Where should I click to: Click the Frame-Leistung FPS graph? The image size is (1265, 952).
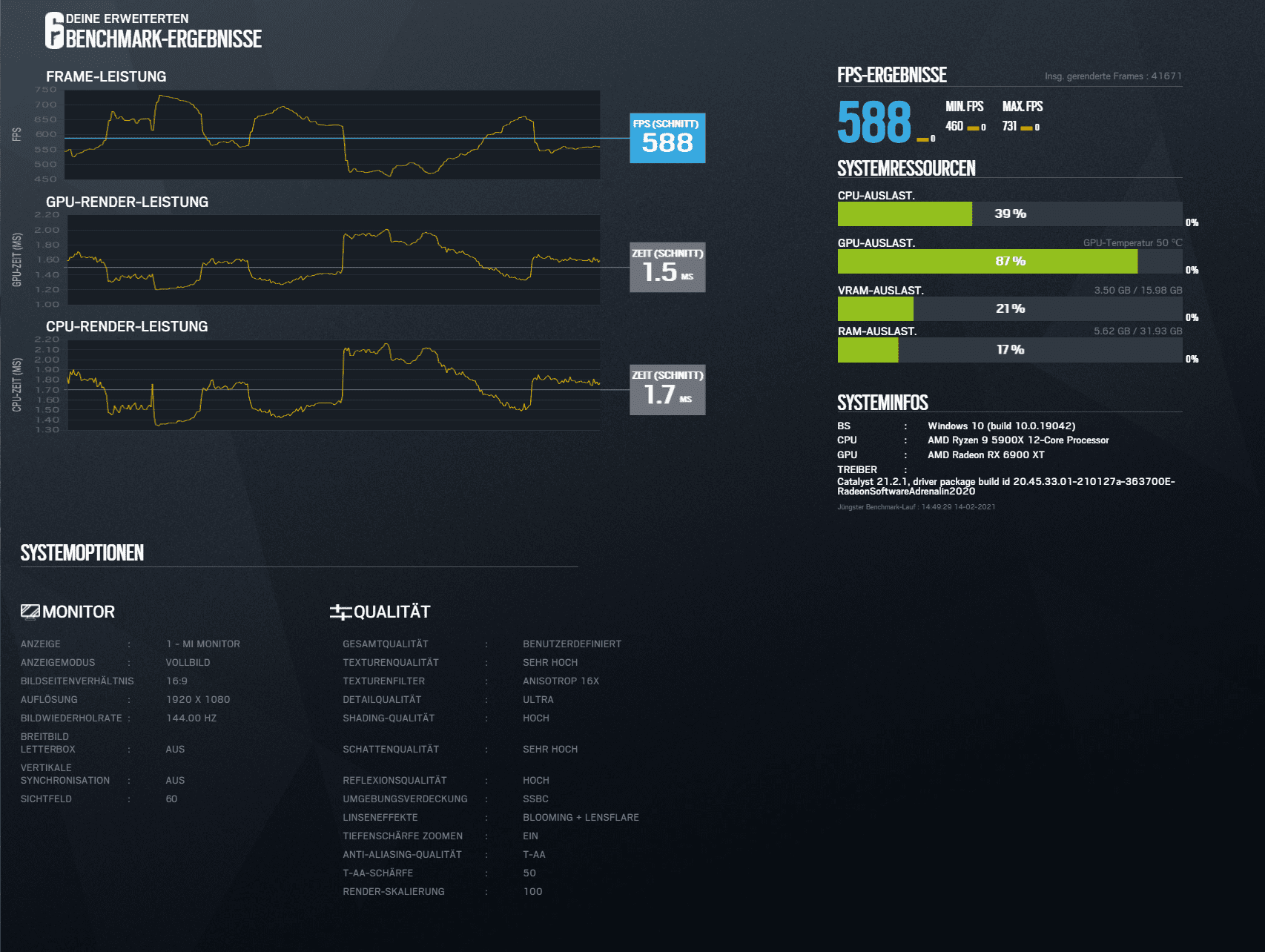point(332,134)
